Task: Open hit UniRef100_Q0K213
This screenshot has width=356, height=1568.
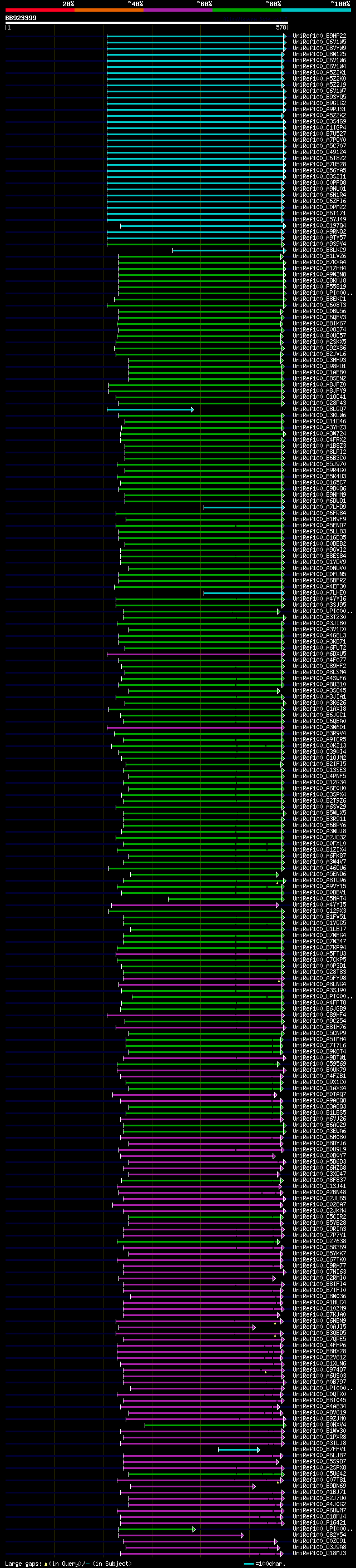Action: click(319, 746)
